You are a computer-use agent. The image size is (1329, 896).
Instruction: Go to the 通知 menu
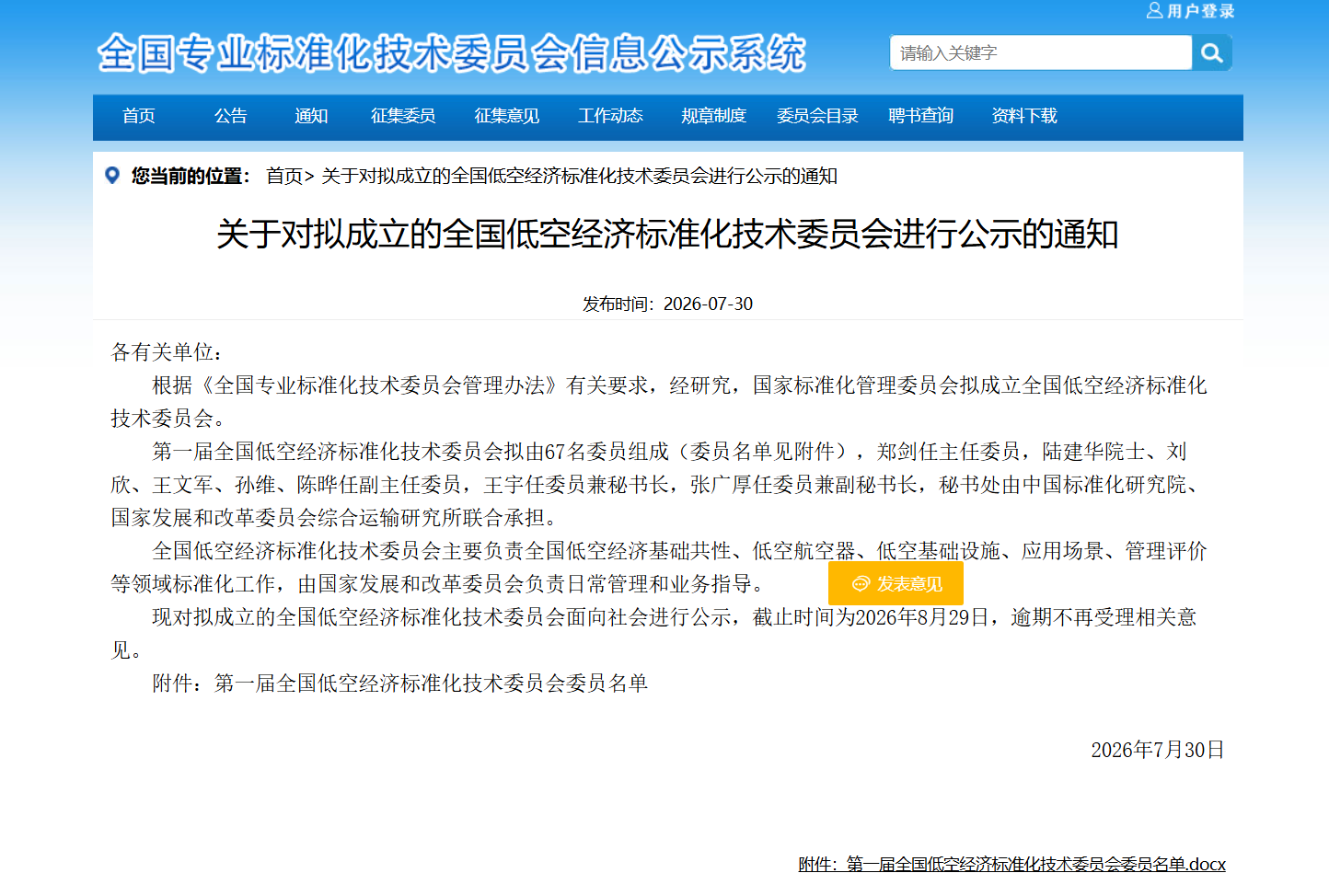(311, 116)
